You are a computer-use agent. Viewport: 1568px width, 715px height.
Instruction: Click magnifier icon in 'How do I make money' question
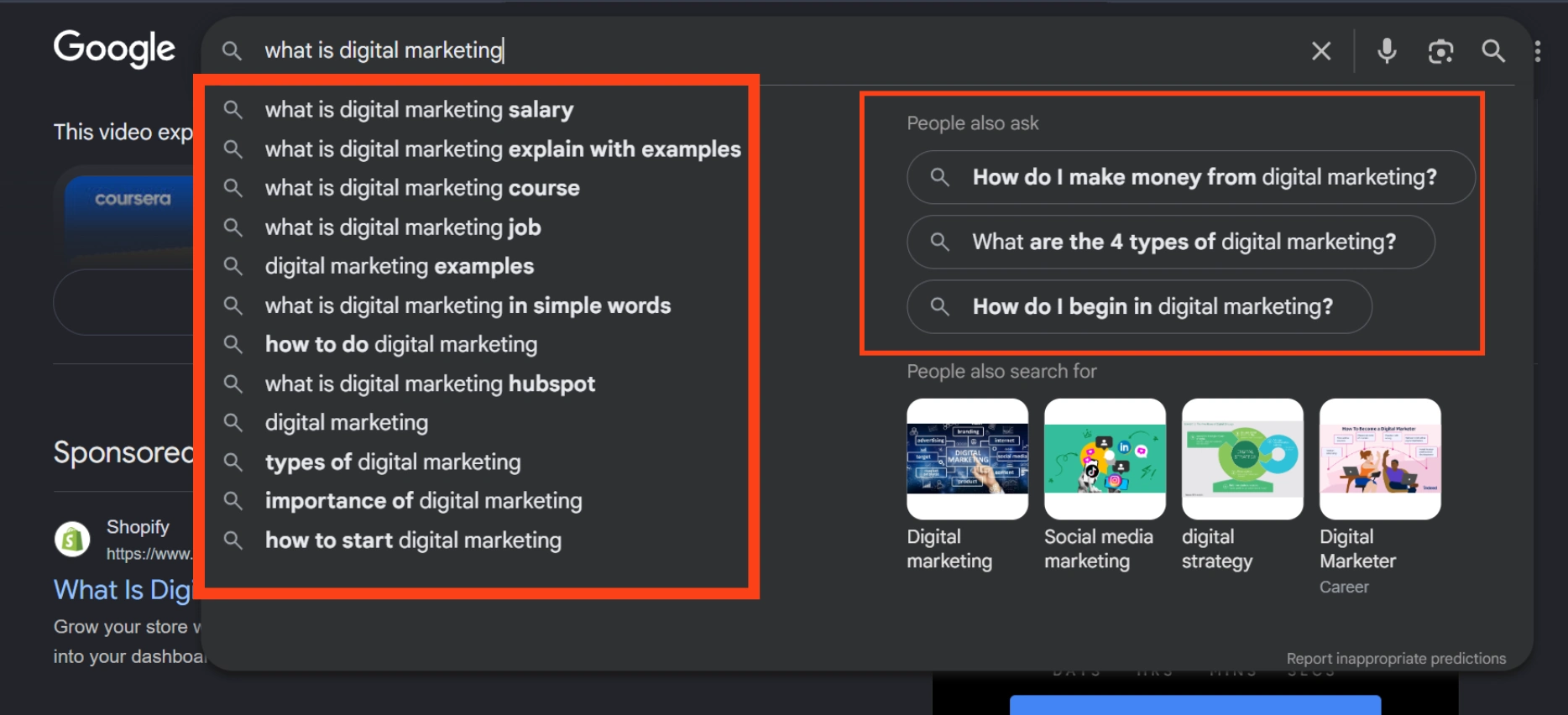pyautogui.click(x=940, y=177)
